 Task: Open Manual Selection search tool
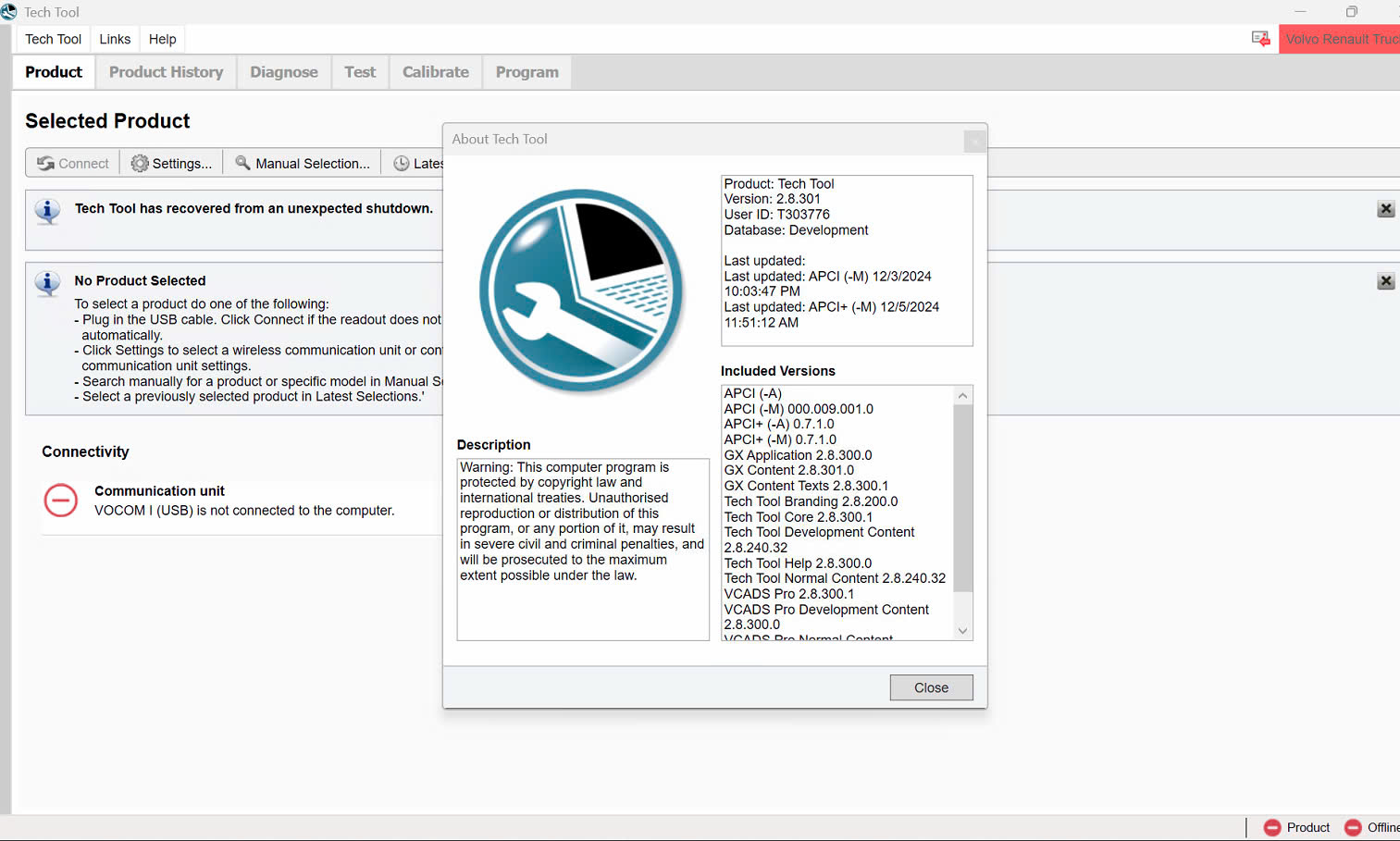(x=303, y=163)
